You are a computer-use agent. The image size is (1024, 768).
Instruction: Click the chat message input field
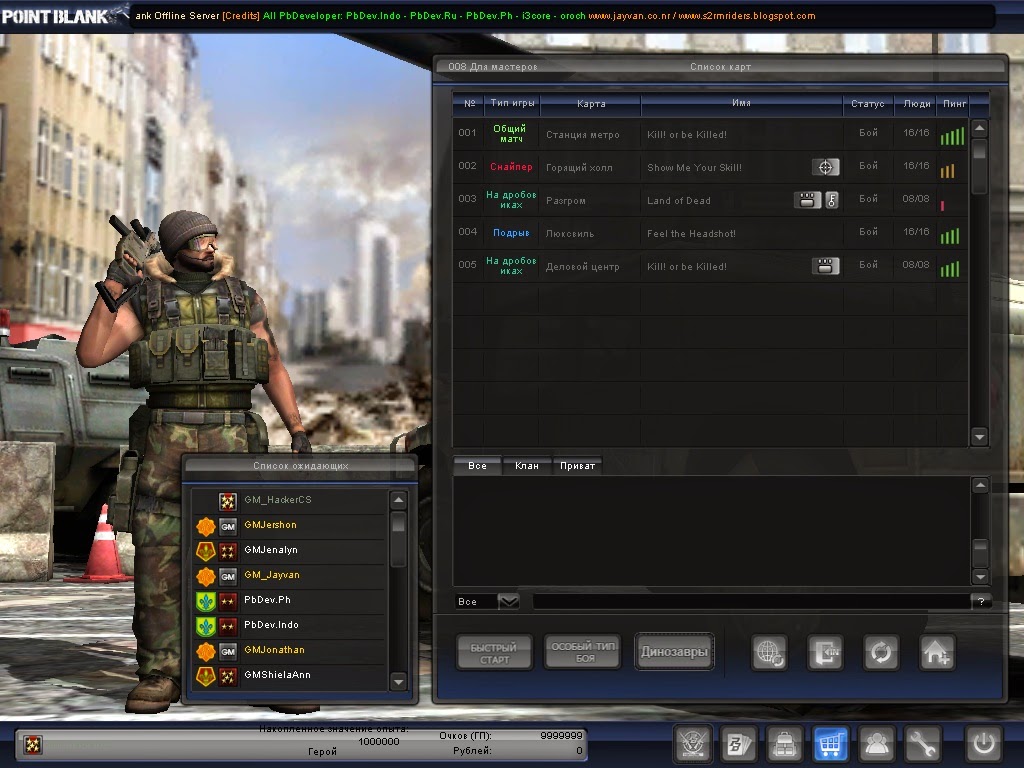(x=751, y=601)
